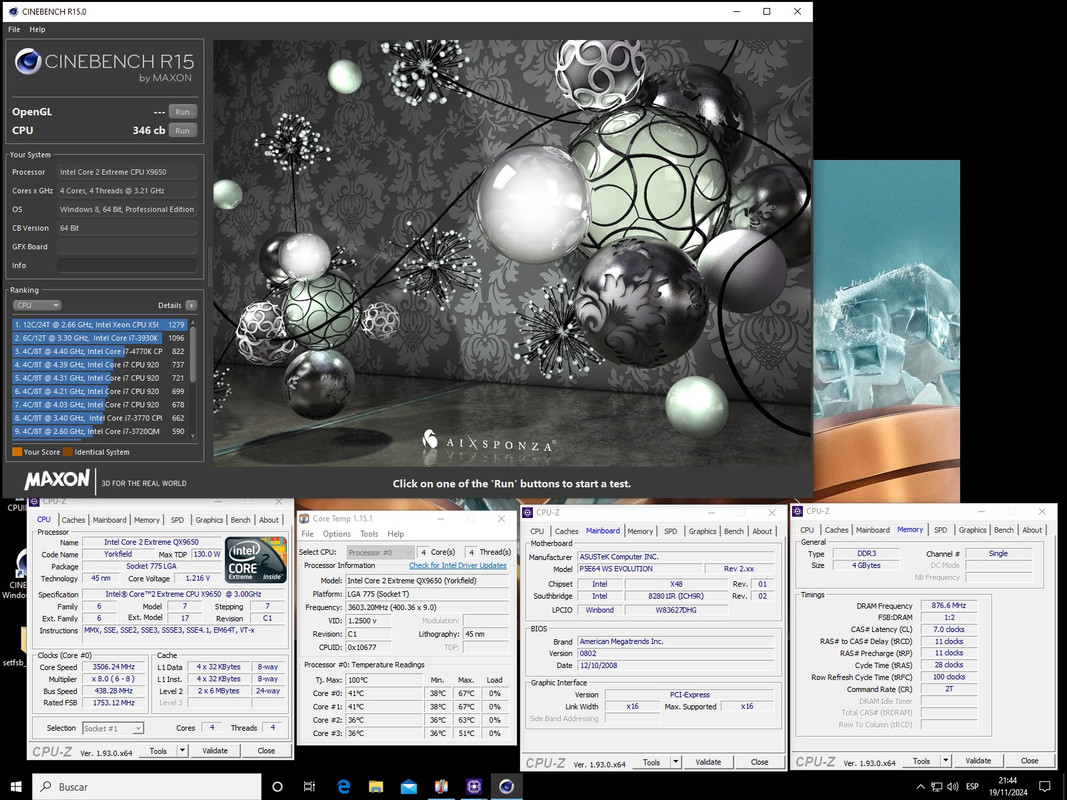Select ranking entry Core i7-3930K 1096
Viewport: 1067px width, 800px height.
(x=99, y=338)
